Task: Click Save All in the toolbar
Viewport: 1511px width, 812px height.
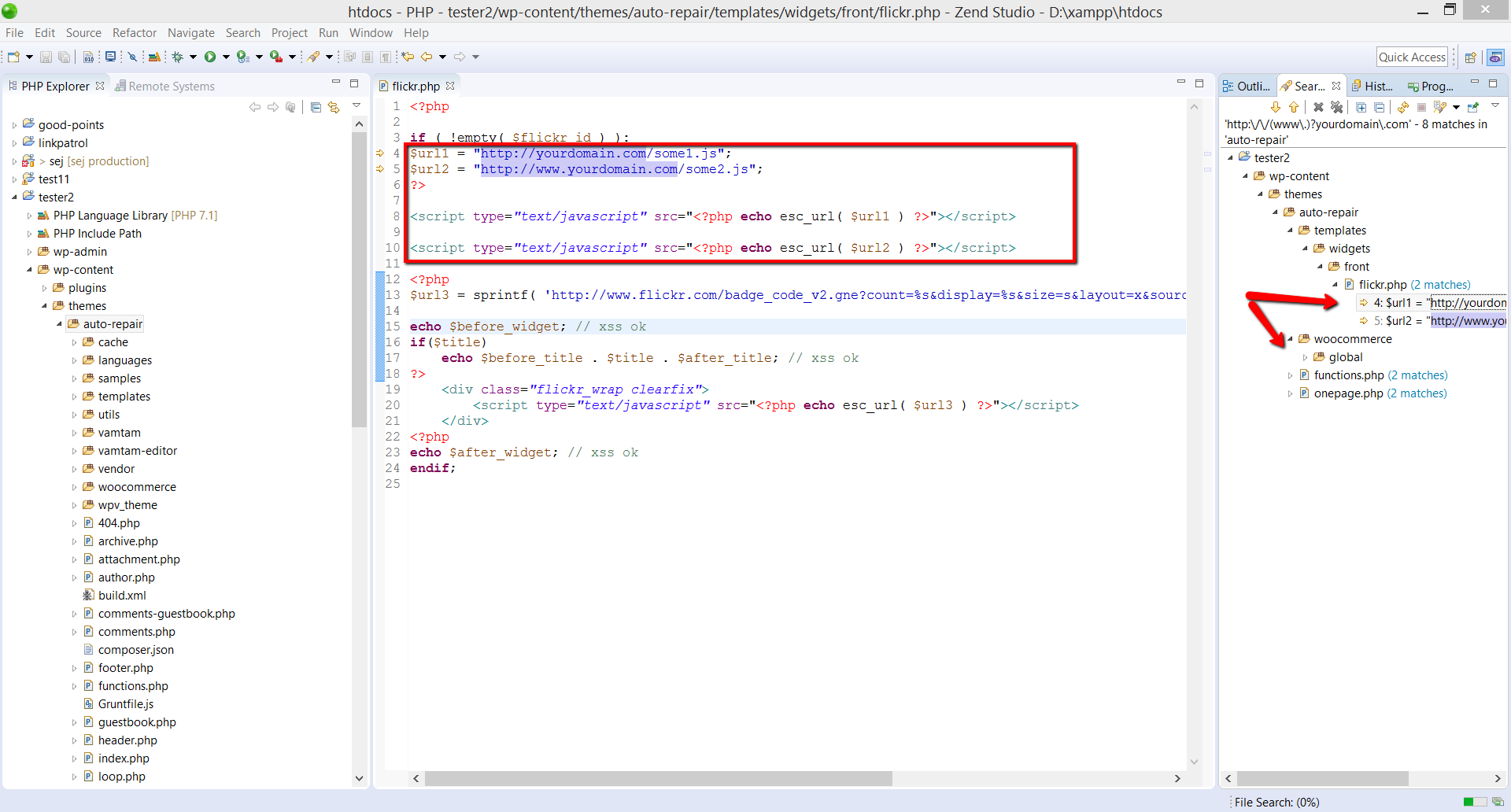Action: pyautogui.click(x=63, y=57)
